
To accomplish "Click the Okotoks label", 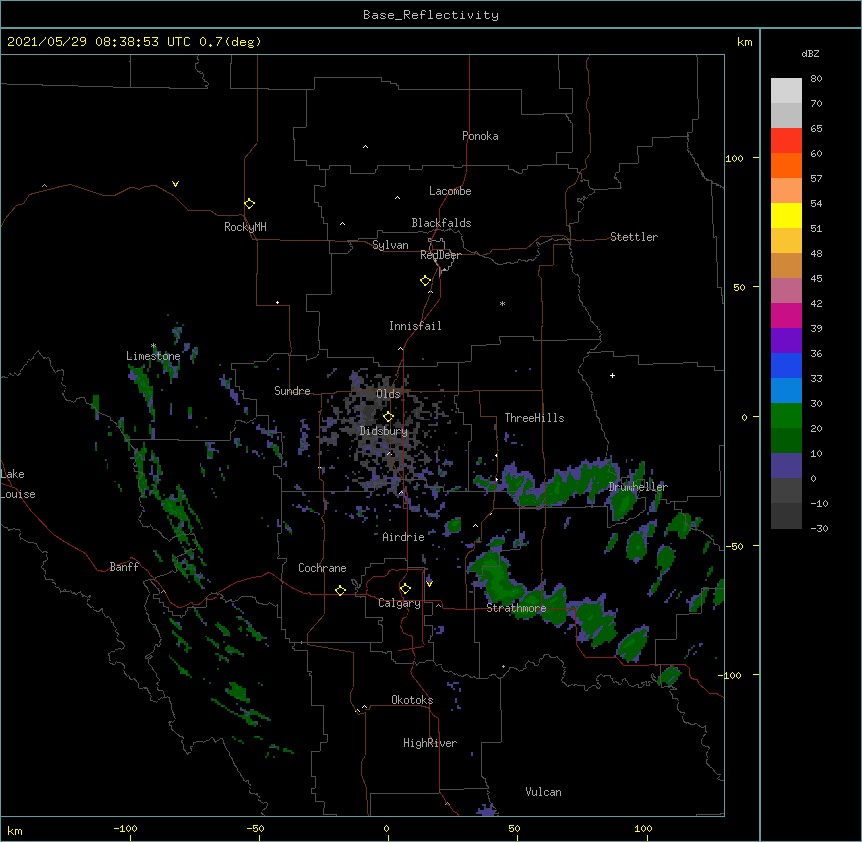I will (412, 700).
